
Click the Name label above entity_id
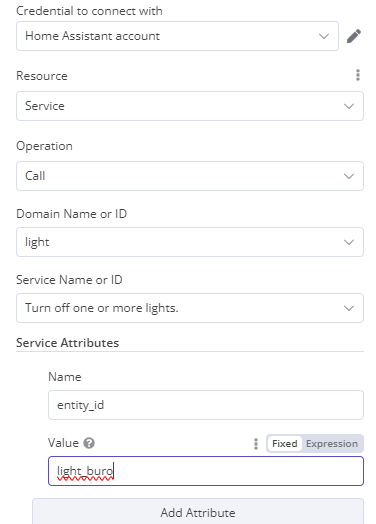65,377
